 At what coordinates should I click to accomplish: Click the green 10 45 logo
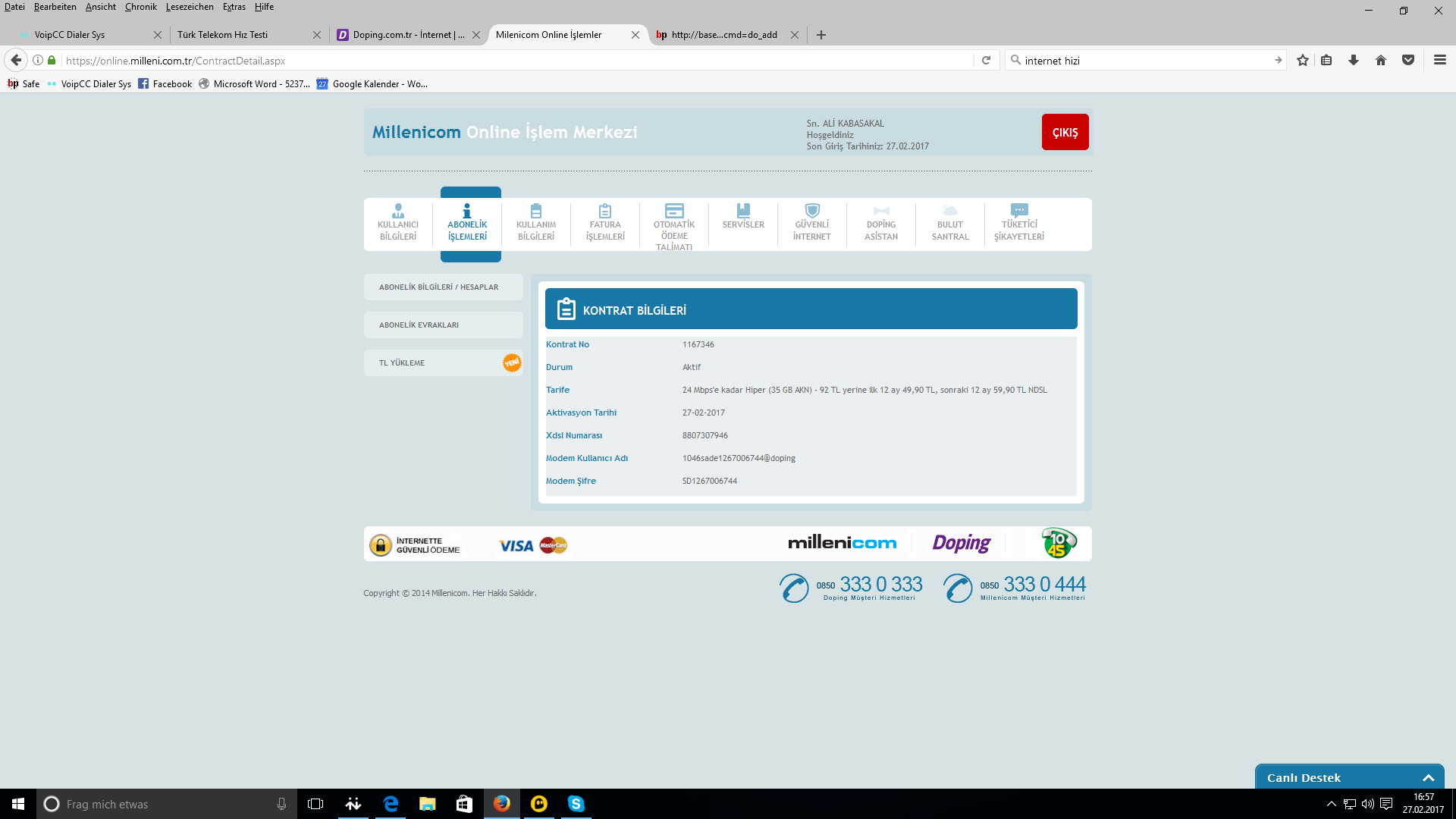point(1059,543)
